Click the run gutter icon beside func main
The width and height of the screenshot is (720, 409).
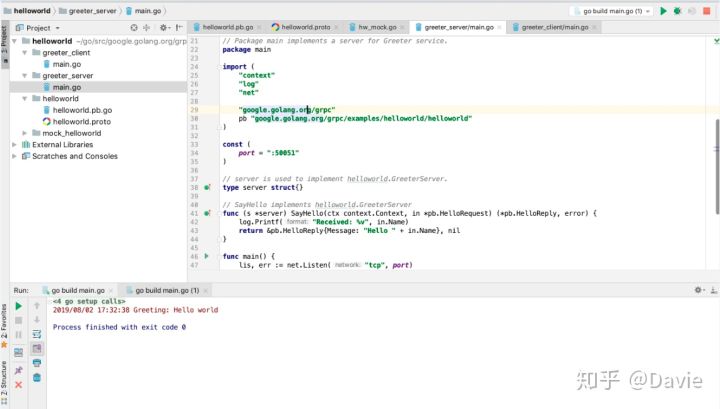click(207, 256)
